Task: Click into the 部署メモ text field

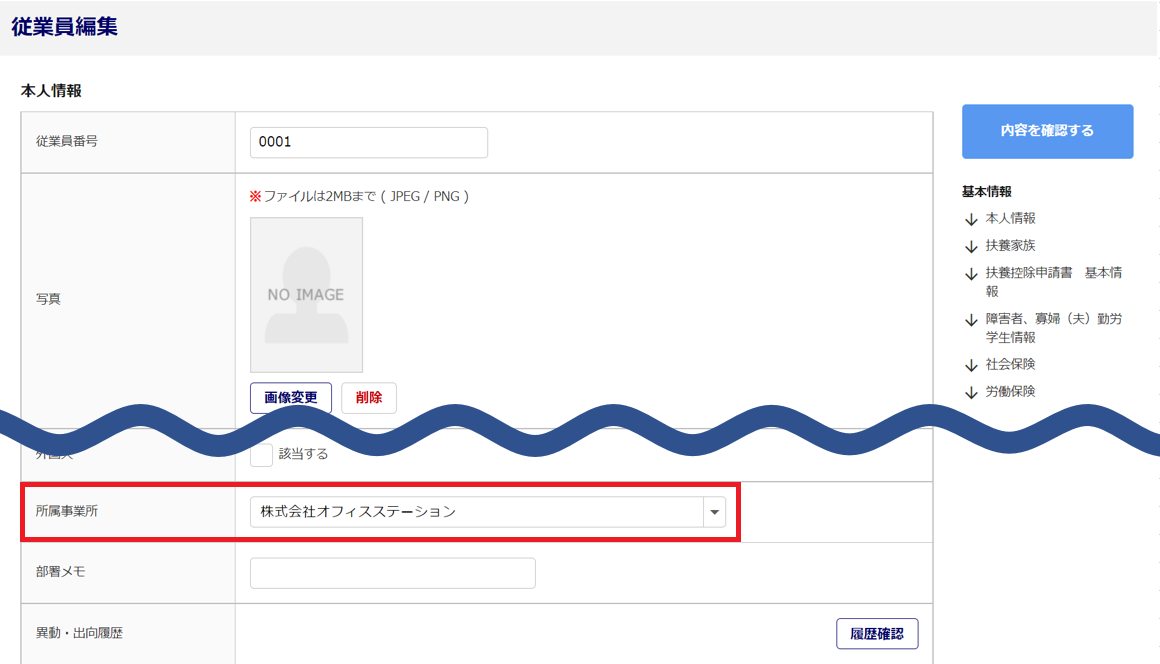Action: 392,573
